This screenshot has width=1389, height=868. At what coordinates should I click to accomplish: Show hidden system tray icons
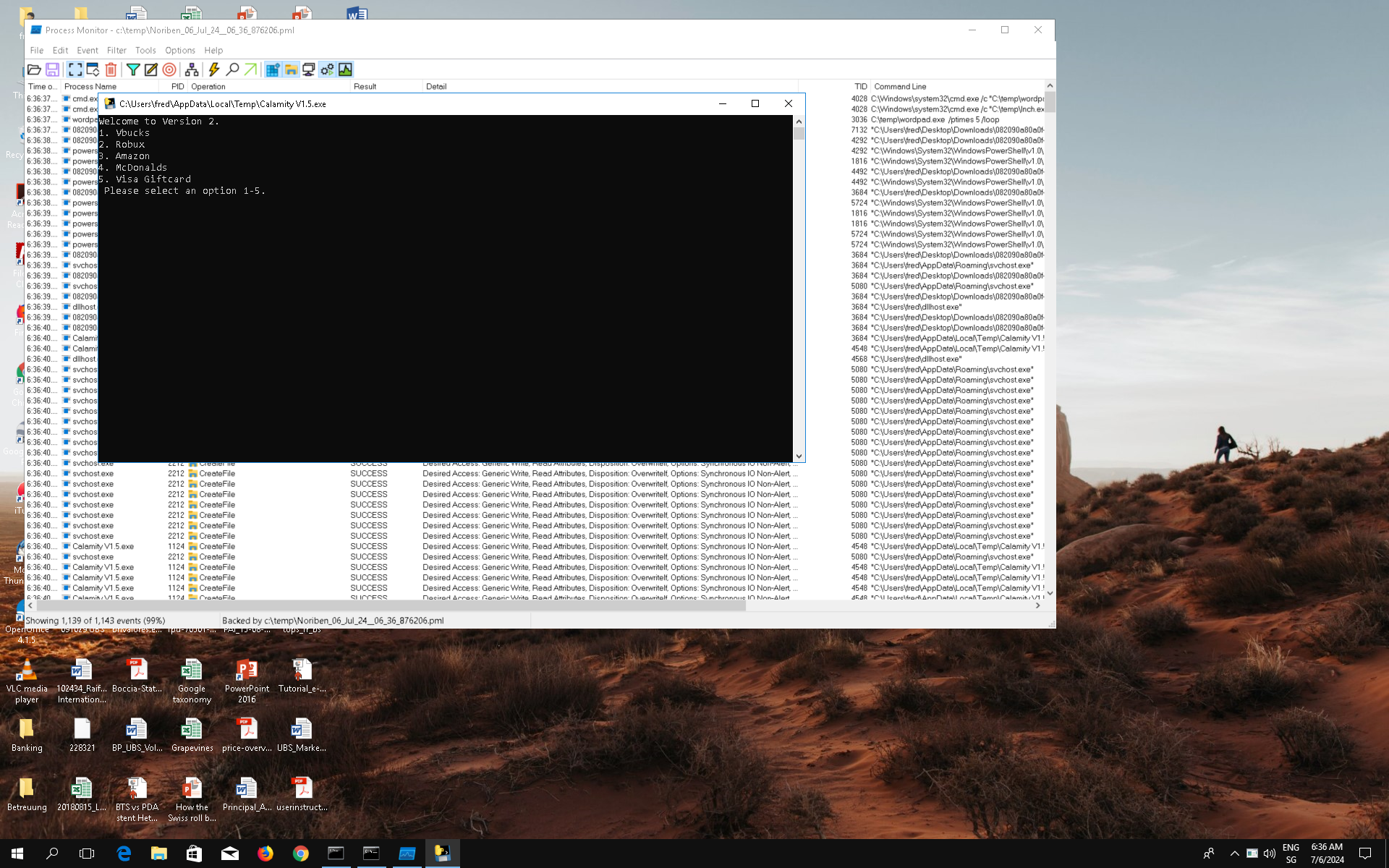click(1234, 854)
